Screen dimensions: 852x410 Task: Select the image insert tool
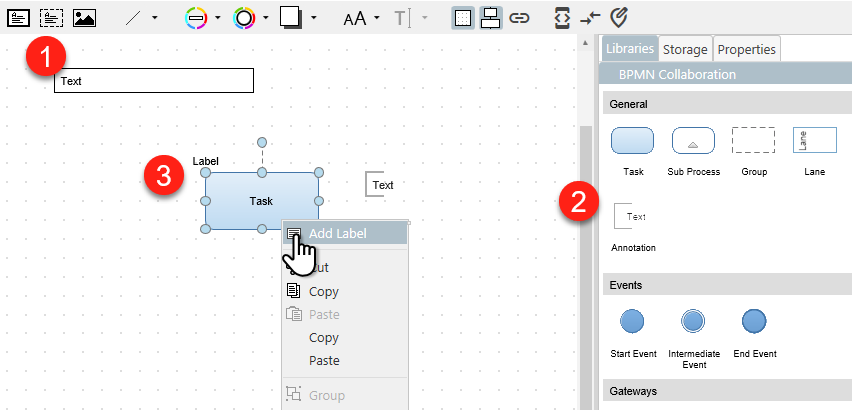click(84, 17)
